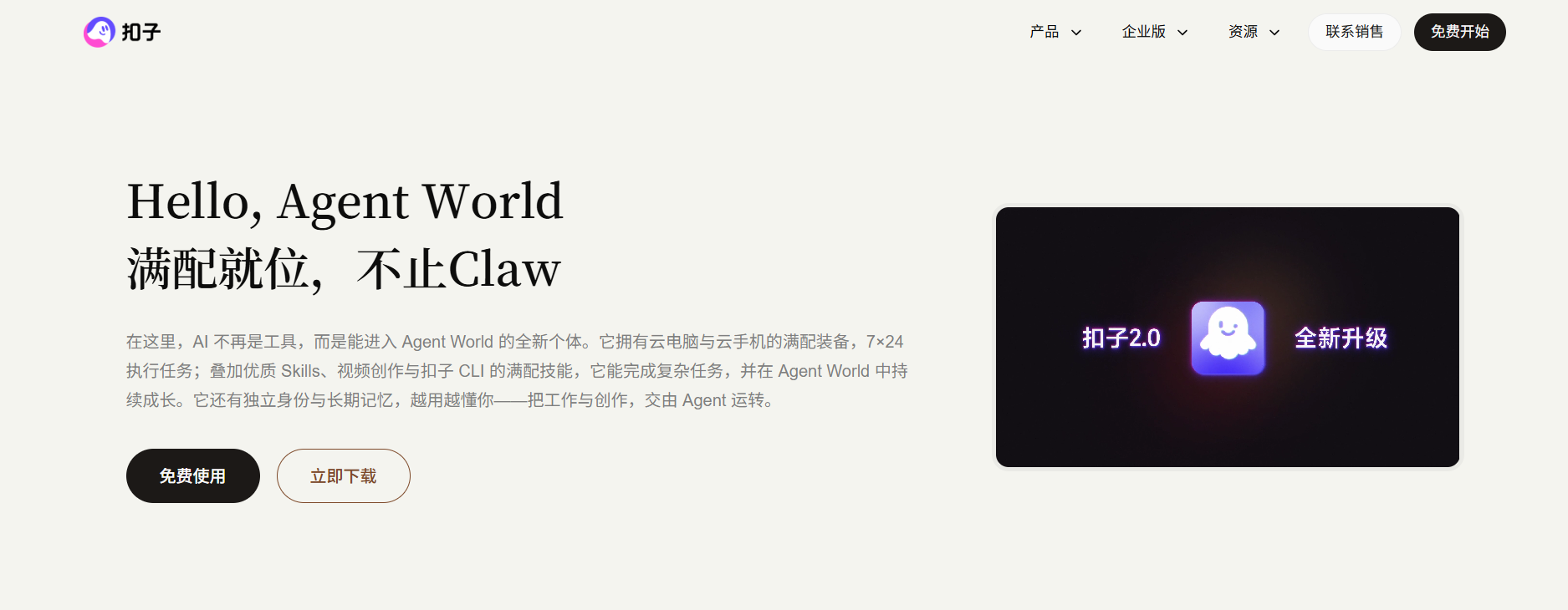Open the 扣子2.0 全新升级 promo banner

pos(1228,337)
